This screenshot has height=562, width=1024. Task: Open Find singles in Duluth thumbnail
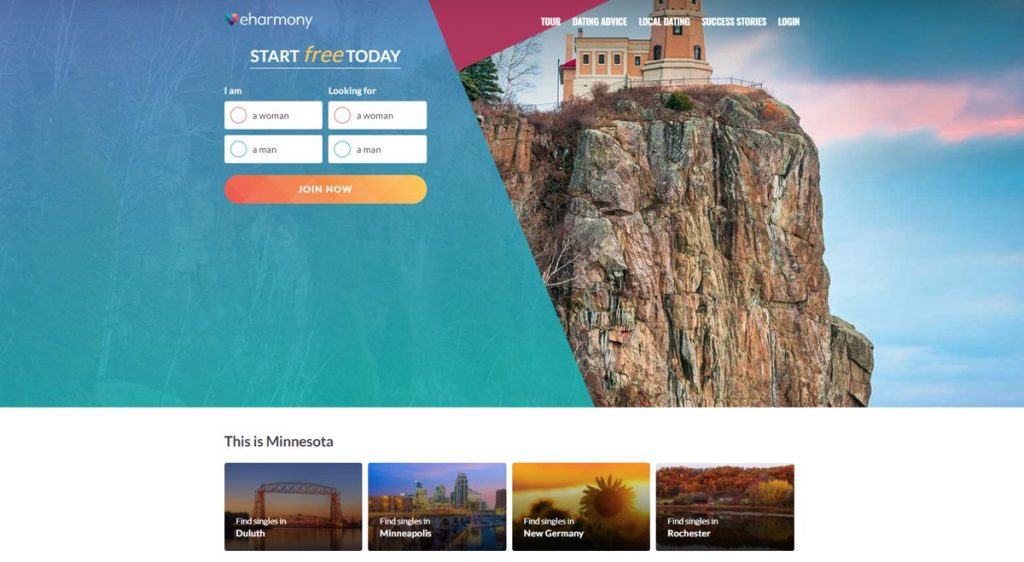(293, 507)
